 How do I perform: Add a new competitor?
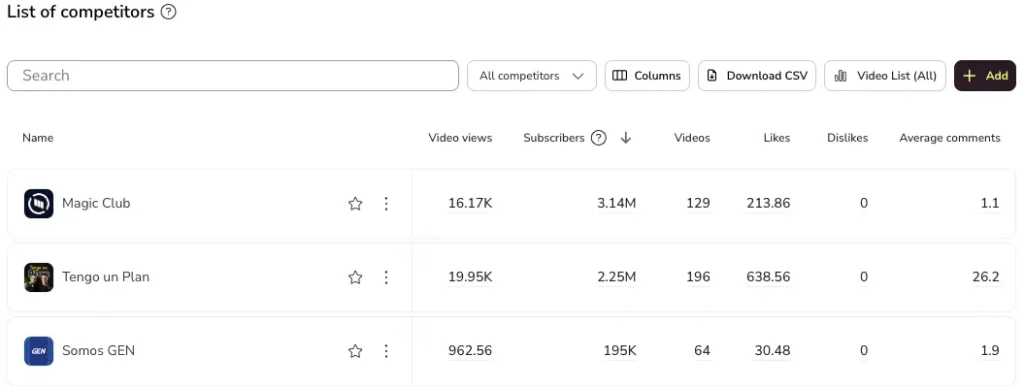[x=985, y=76]
